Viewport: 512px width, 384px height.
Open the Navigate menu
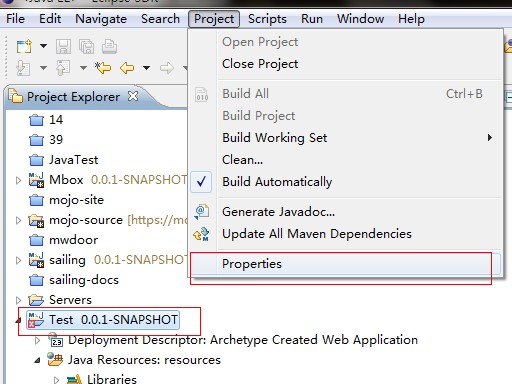pos(101,19)
